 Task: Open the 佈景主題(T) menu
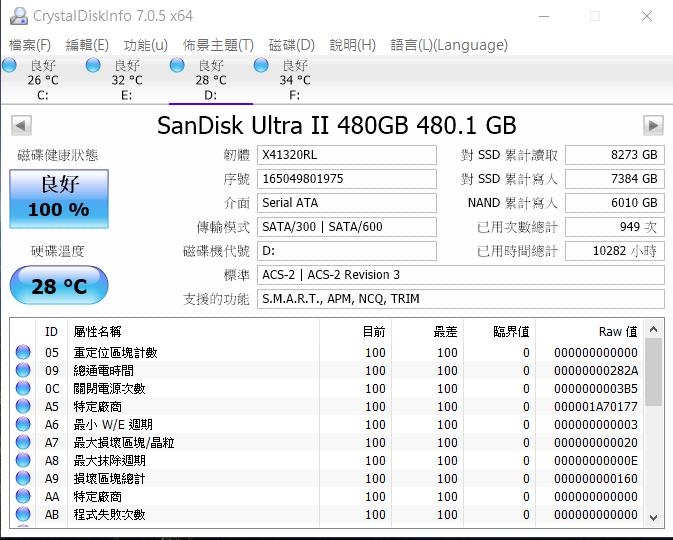[x=218, y=45]
